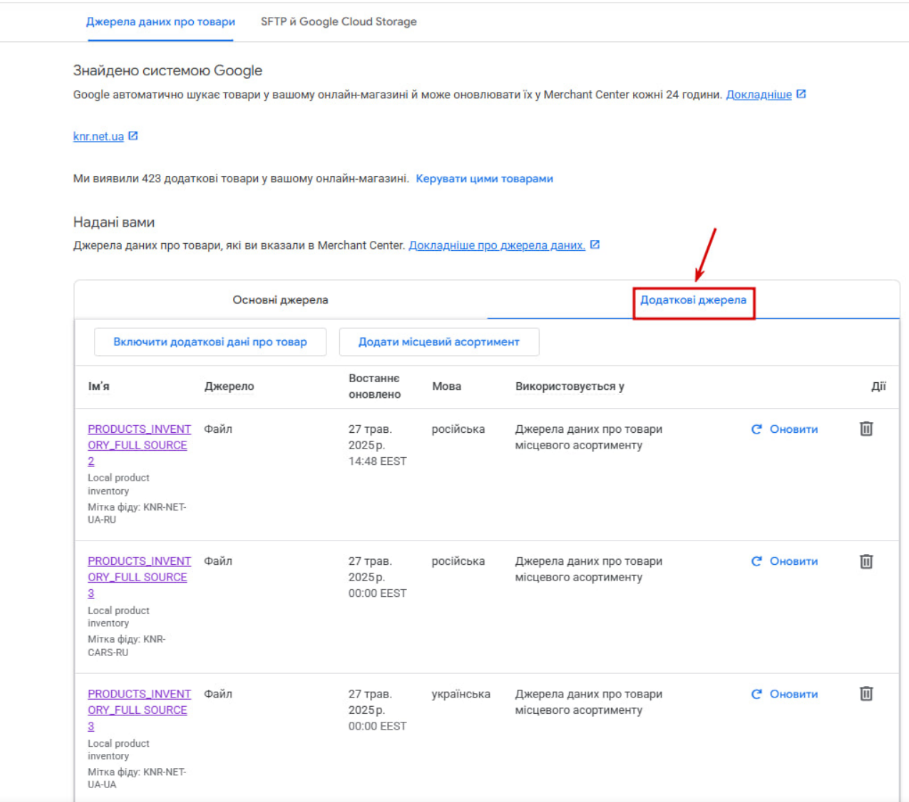Image resolution: width=909 pixels, height=802 pixels.
Task: Click the refresh arrow icon in the KNR-NET-UA-RU row
Action: (757, 429)
